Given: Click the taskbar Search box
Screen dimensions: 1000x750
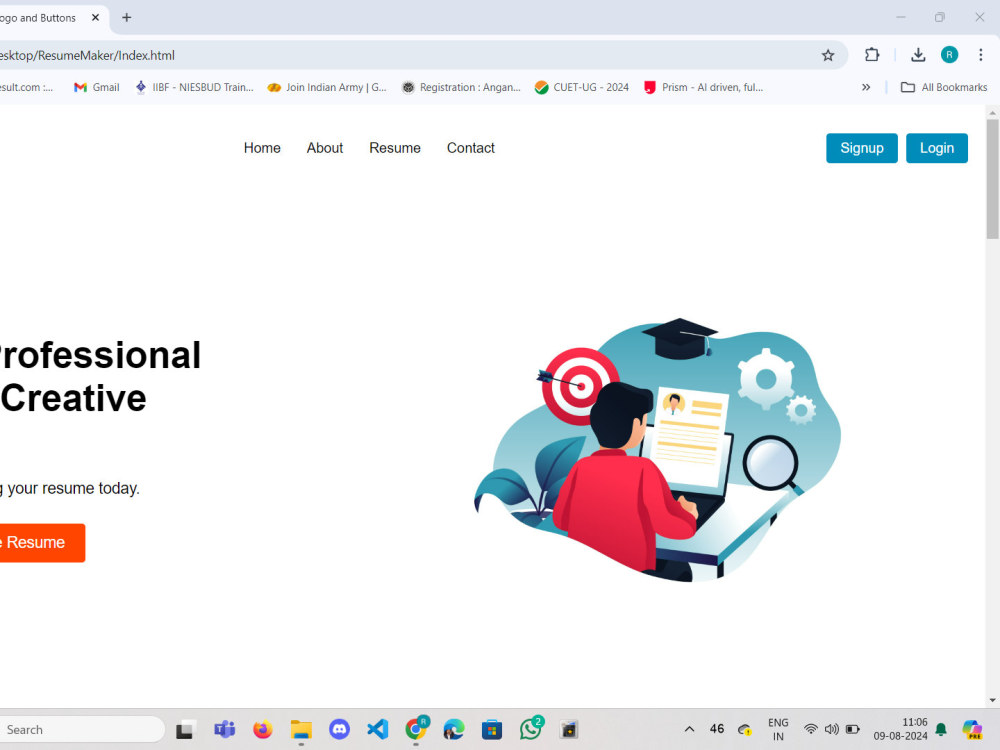Looking at the screenshot, I should pos(80,730).
